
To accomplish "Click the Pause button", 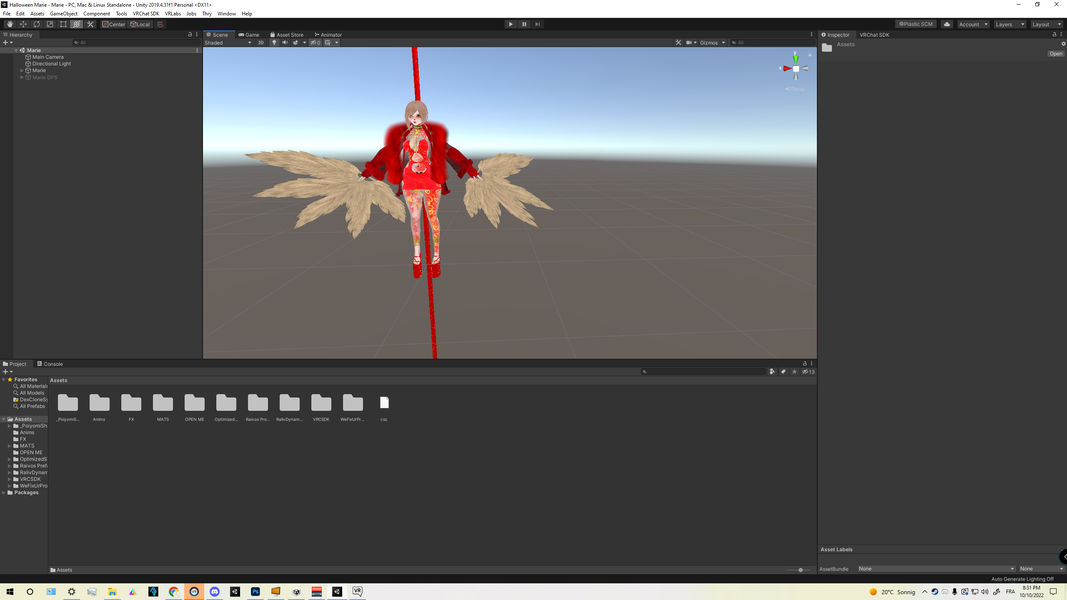I will 524,24.
